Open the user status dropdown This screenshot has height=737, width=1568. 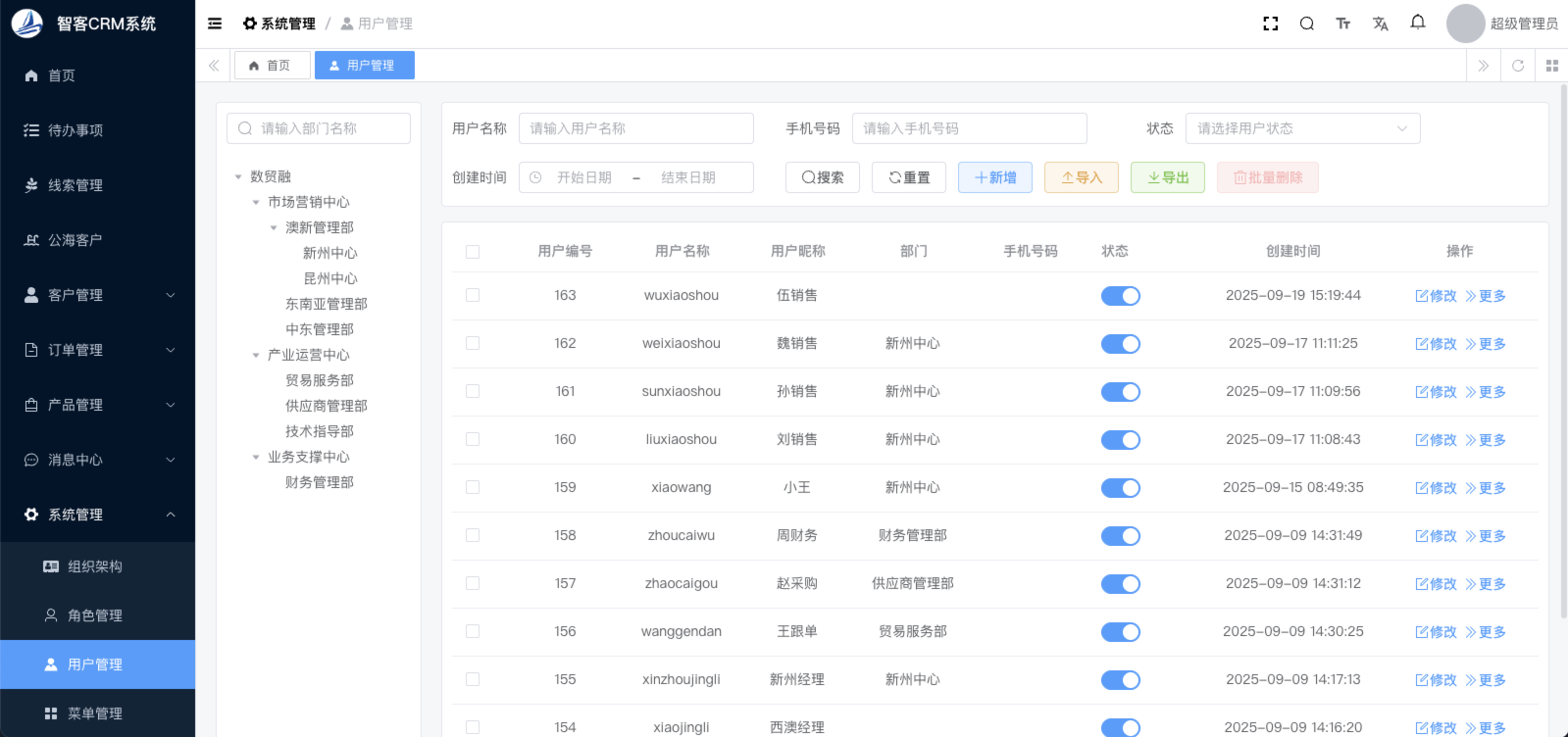pos(1302,128)
